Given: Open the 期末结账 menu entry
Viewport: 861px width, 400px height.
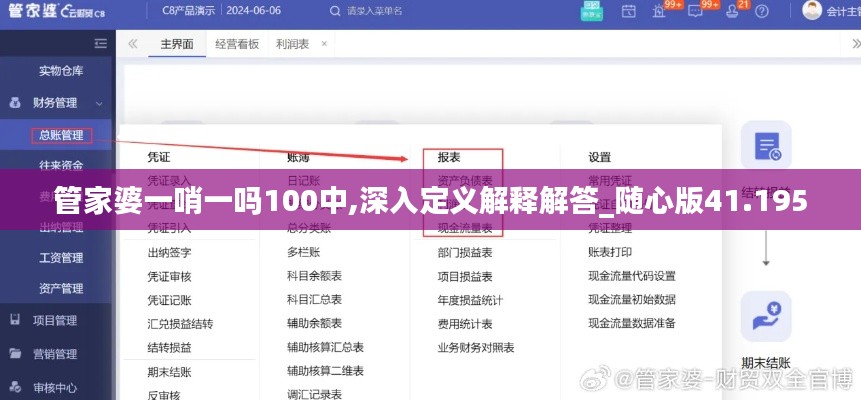Looking at the screenshot, I should point(169,372).
